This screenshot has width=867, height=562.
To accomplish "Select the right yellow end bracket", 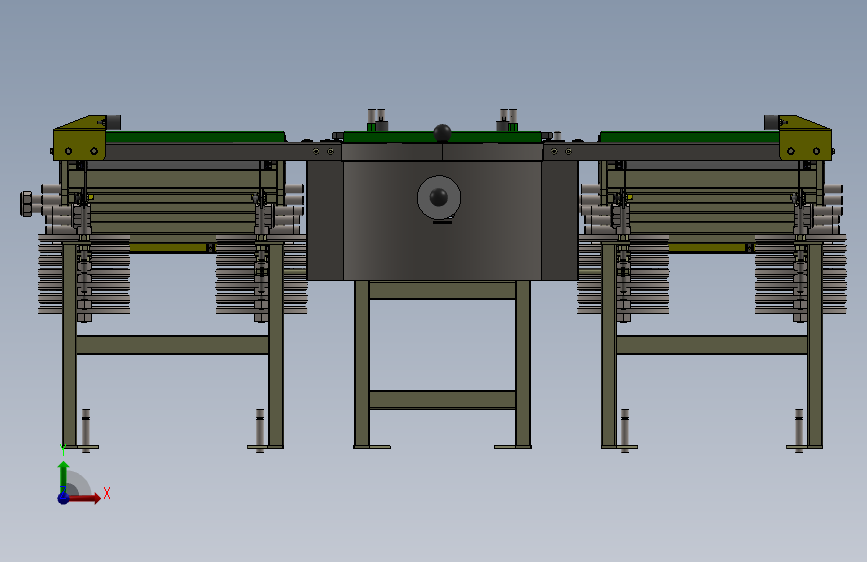I will click(x=805, y=138).
